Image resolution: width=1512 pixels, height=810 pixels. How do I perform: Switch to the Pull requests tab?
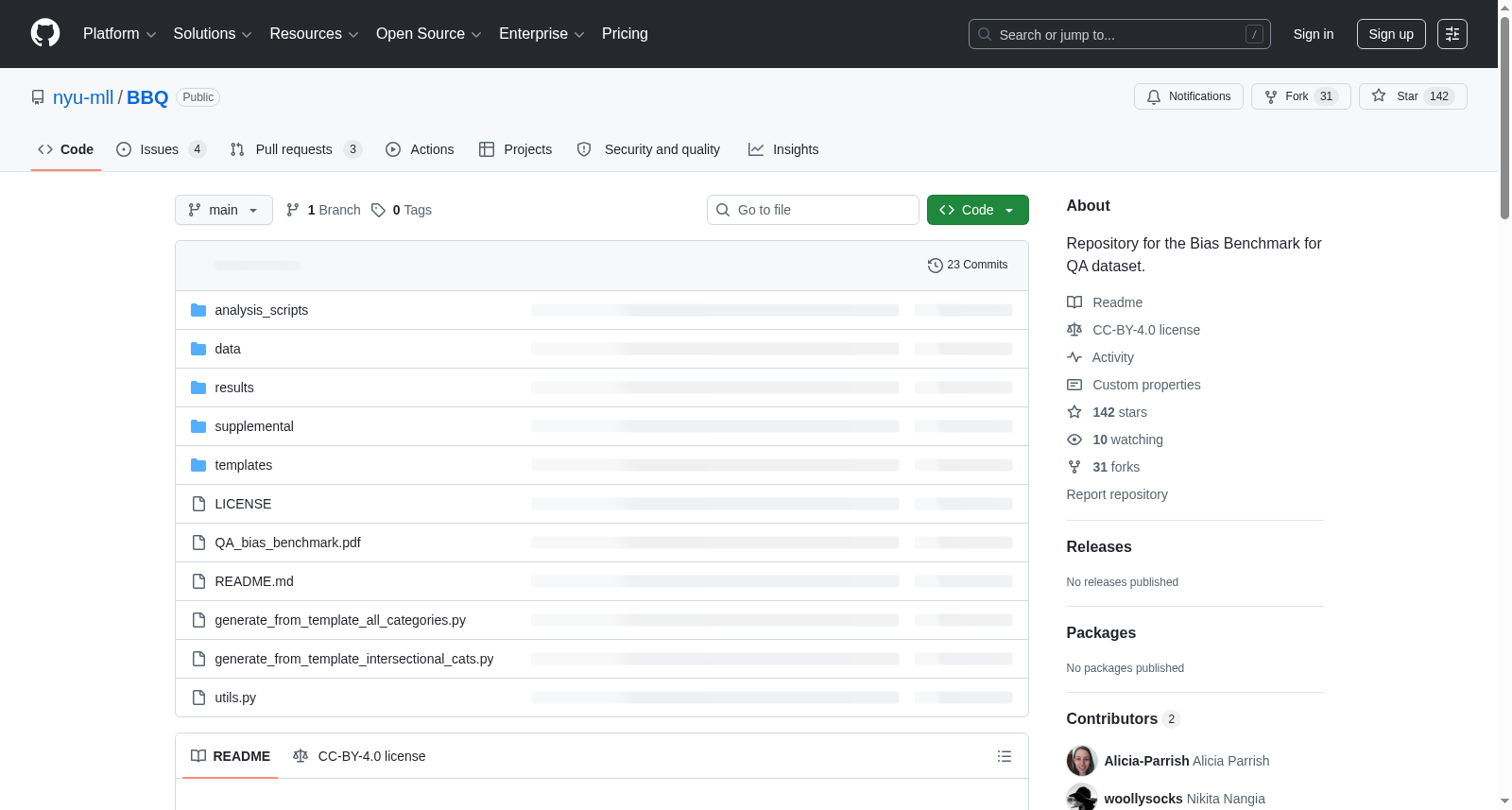(x=296, y=149)
